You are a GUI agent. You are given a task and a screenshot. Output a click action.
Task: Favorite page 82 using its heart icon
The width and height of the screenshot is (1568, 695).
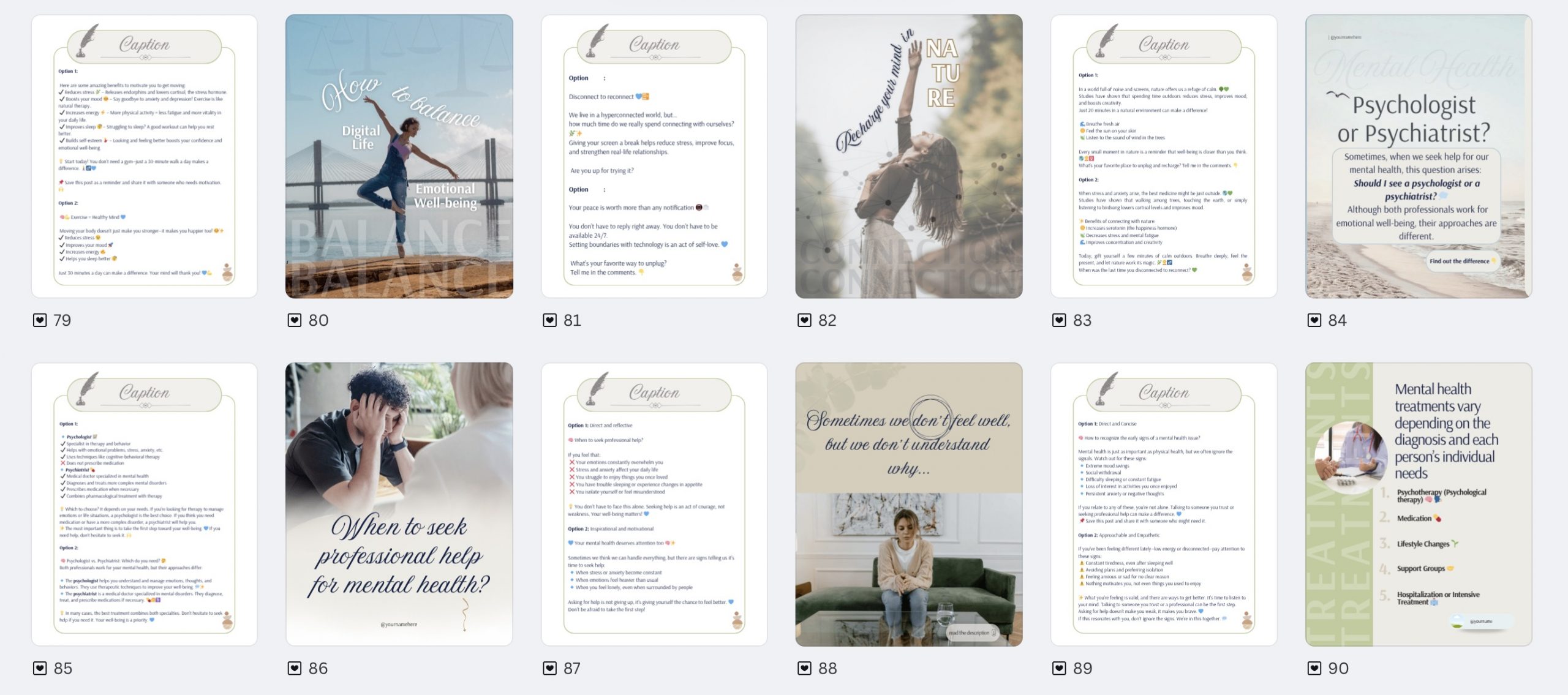804,320
